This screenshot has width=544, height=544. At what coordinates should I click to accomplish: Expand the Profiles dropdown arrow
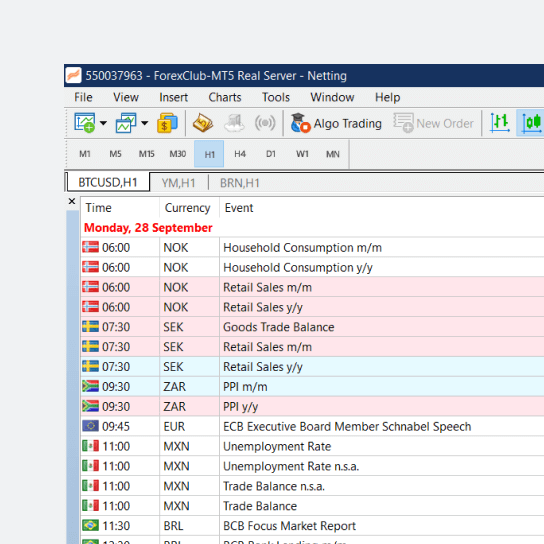145,123
